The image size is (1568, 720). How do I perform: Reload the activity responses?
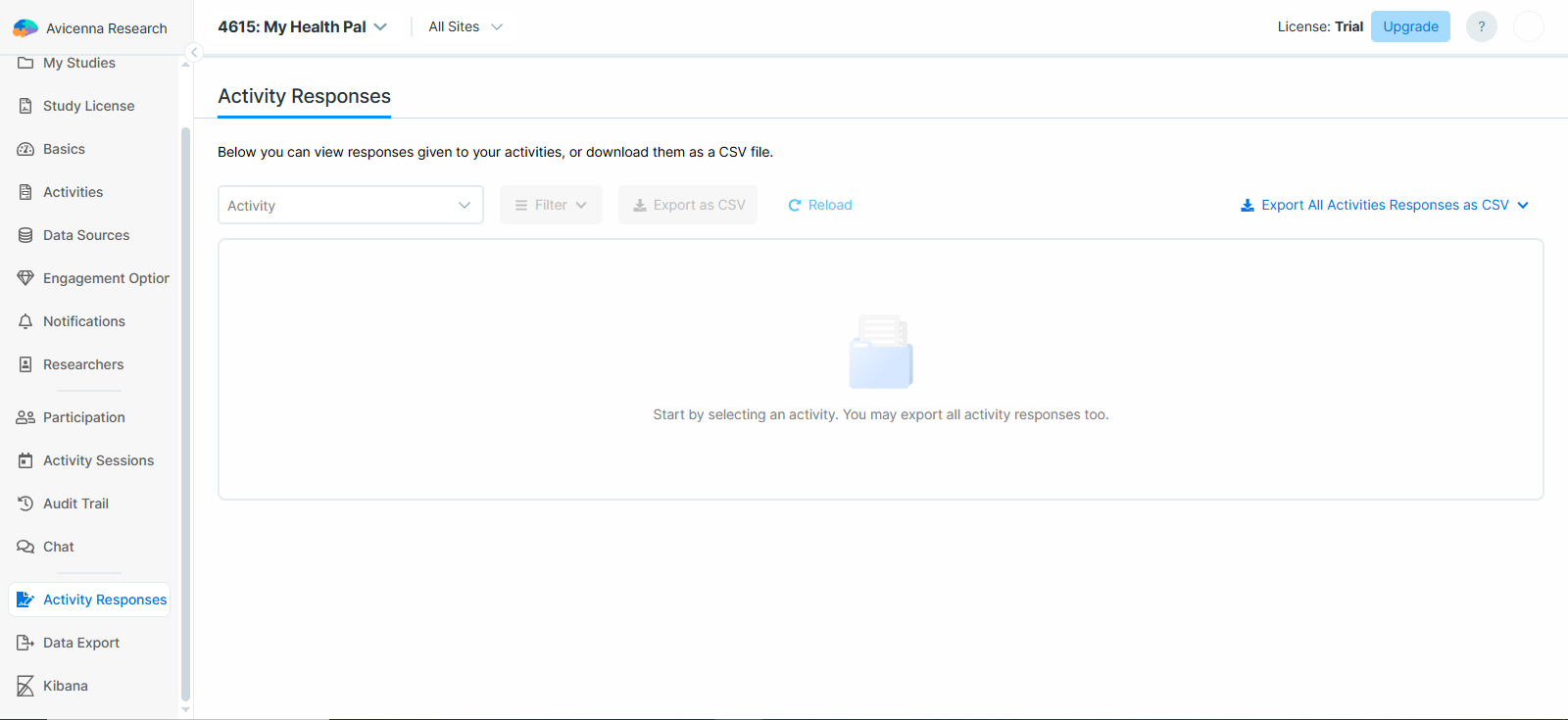click(820, 205)
